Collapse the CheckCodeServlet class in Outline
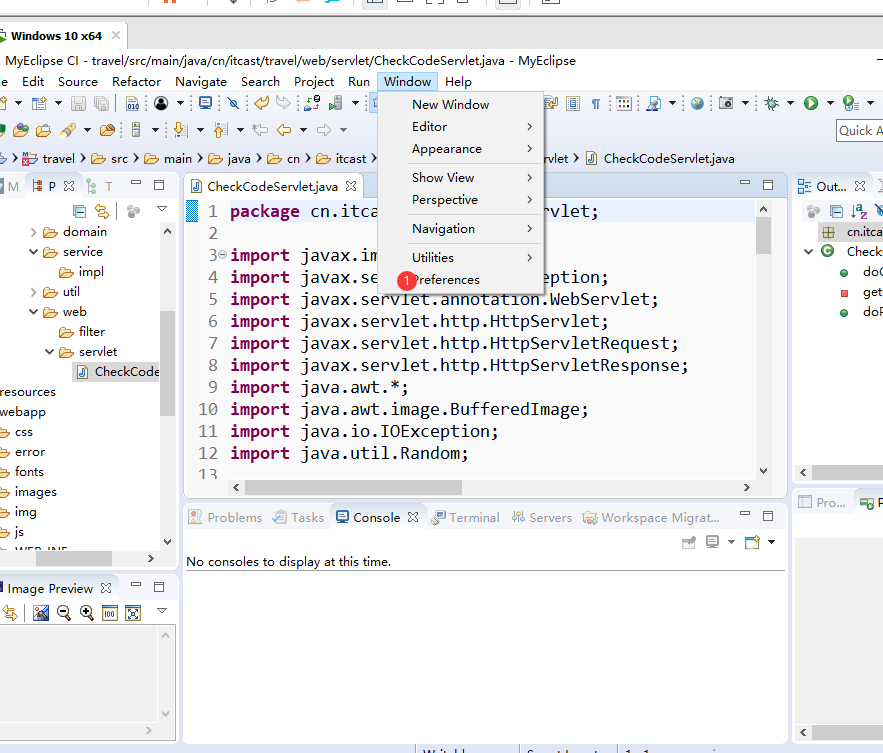The height and width of the screenshot is (753, 883). pyautogui.click(x=809, y=252)
